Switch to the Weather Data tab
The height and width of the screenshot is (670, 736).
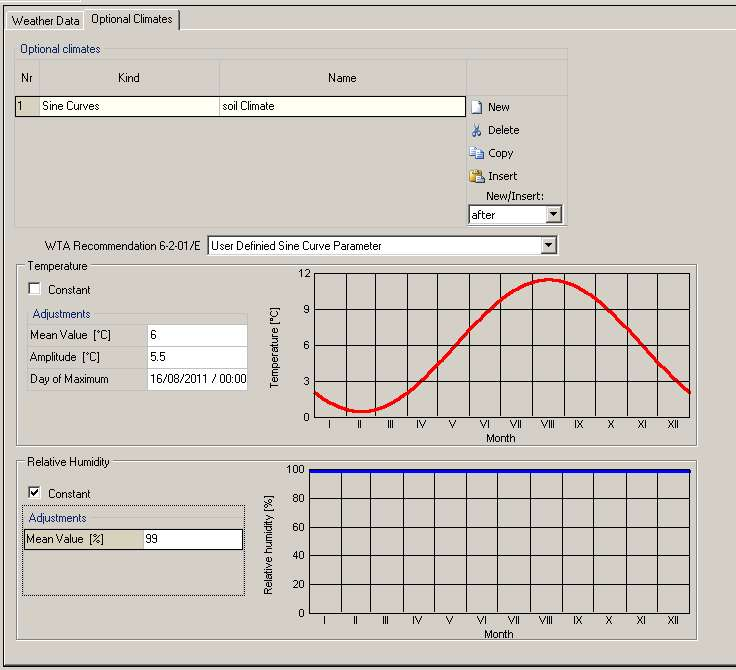45,20
